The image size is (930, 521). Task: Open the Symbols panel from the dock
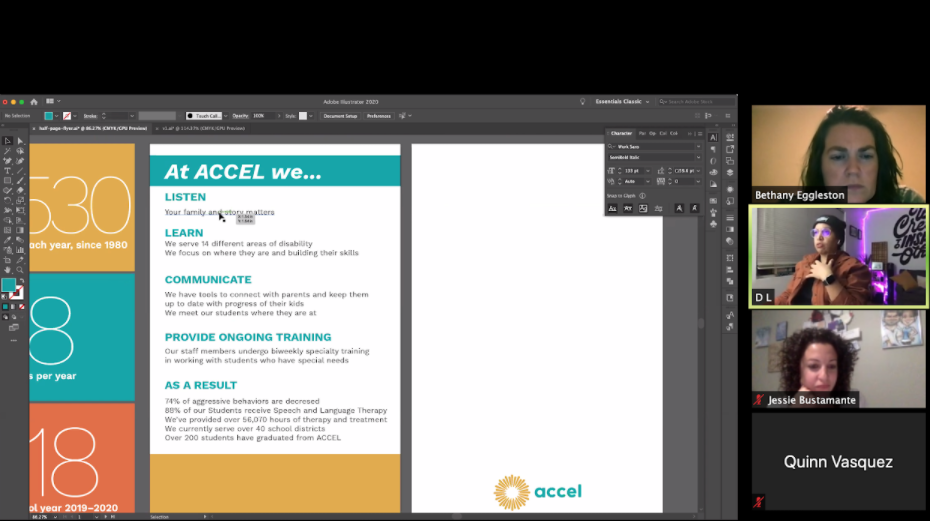(714, 224)
